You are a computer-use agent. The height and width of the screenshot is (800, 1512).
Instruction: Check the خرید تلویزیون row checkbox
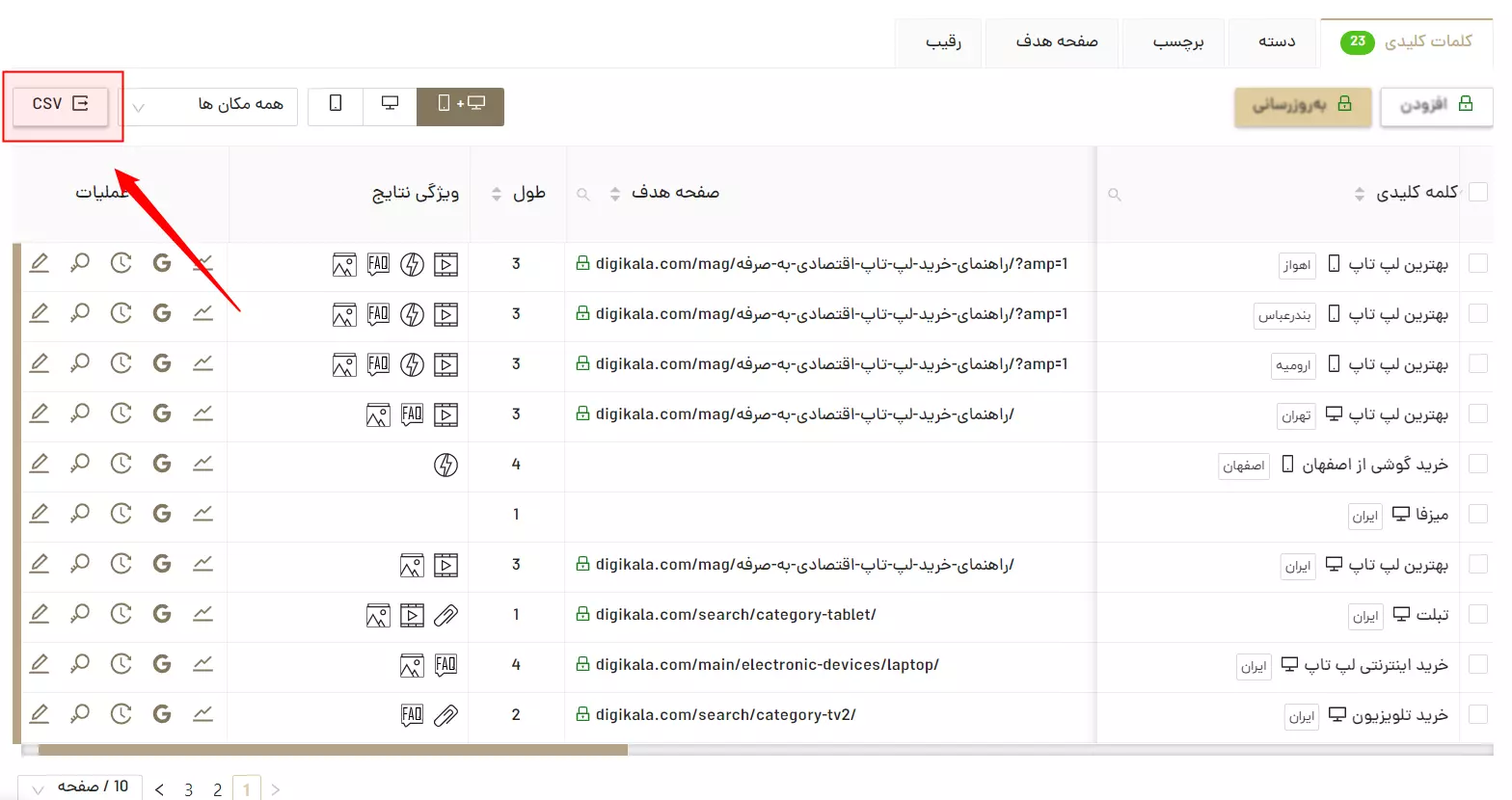pos(1477,714)
